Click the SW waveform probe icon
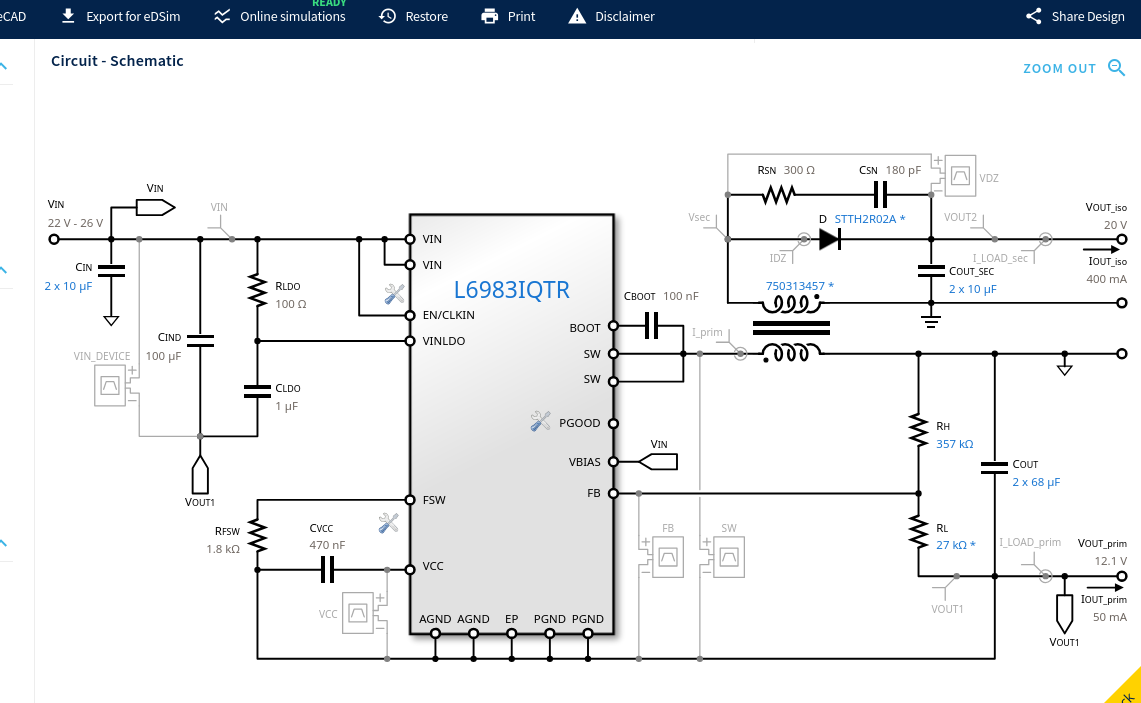This screenshot has height=703, width=1141. tap(728, 556)
